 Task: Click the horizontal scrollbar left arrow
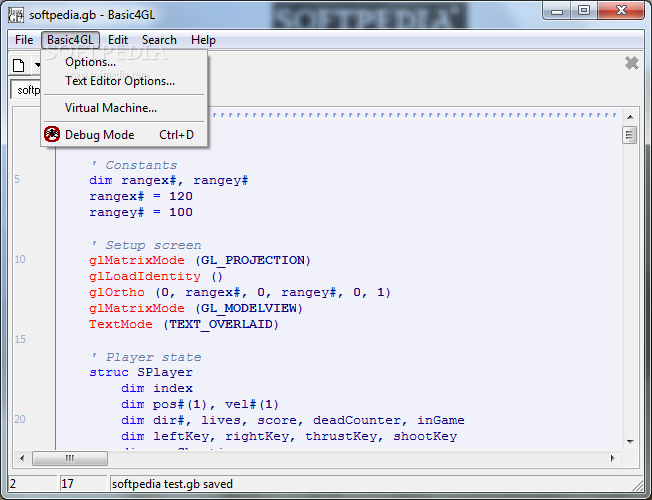[x=22, y=458]
